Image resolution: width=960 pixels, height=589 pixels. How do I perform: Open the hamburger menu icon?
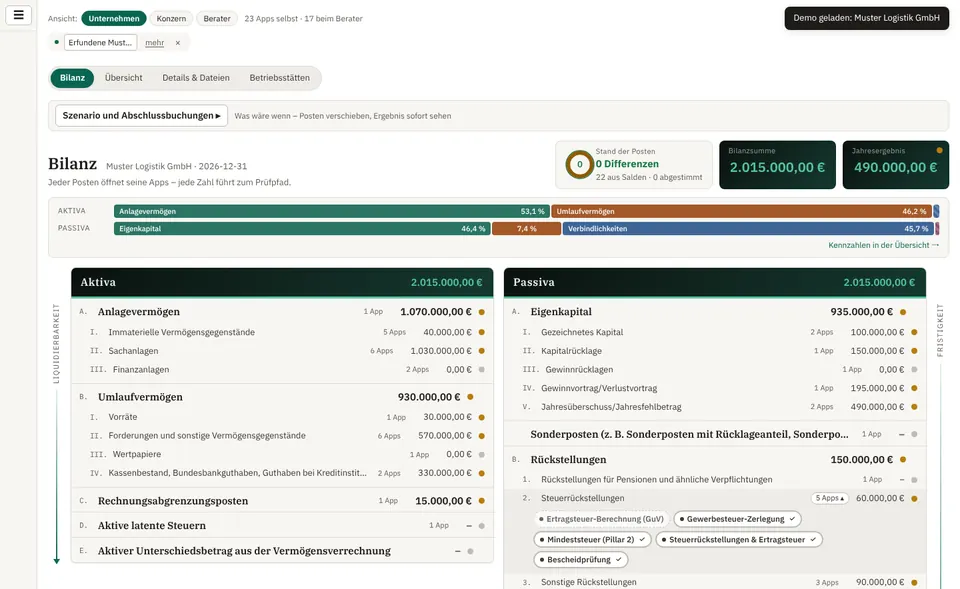point(18,15)
